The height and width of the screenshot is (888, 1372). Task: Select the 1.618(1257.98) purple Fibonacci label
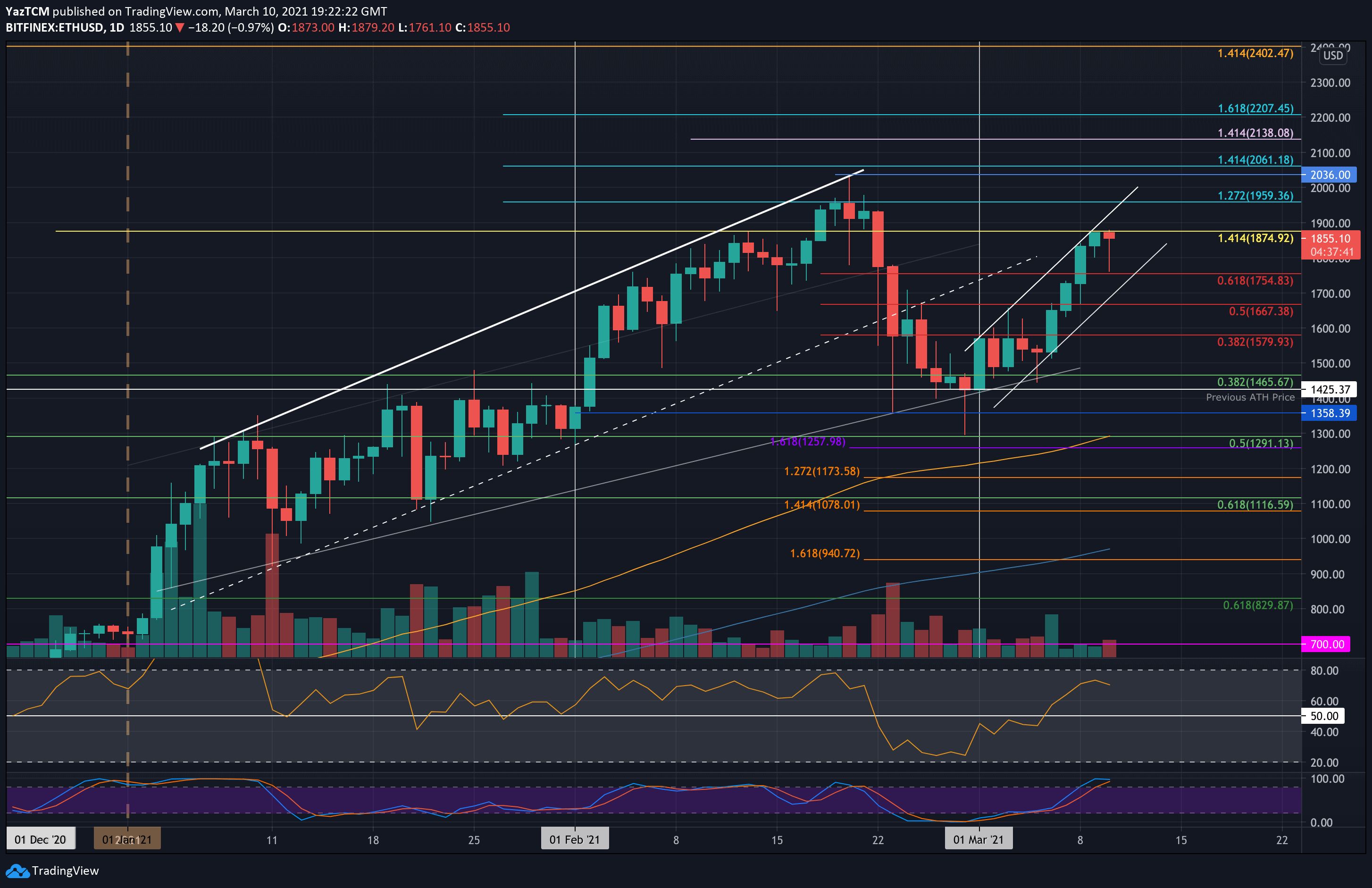pyautogui.click(x=808, y=442)
